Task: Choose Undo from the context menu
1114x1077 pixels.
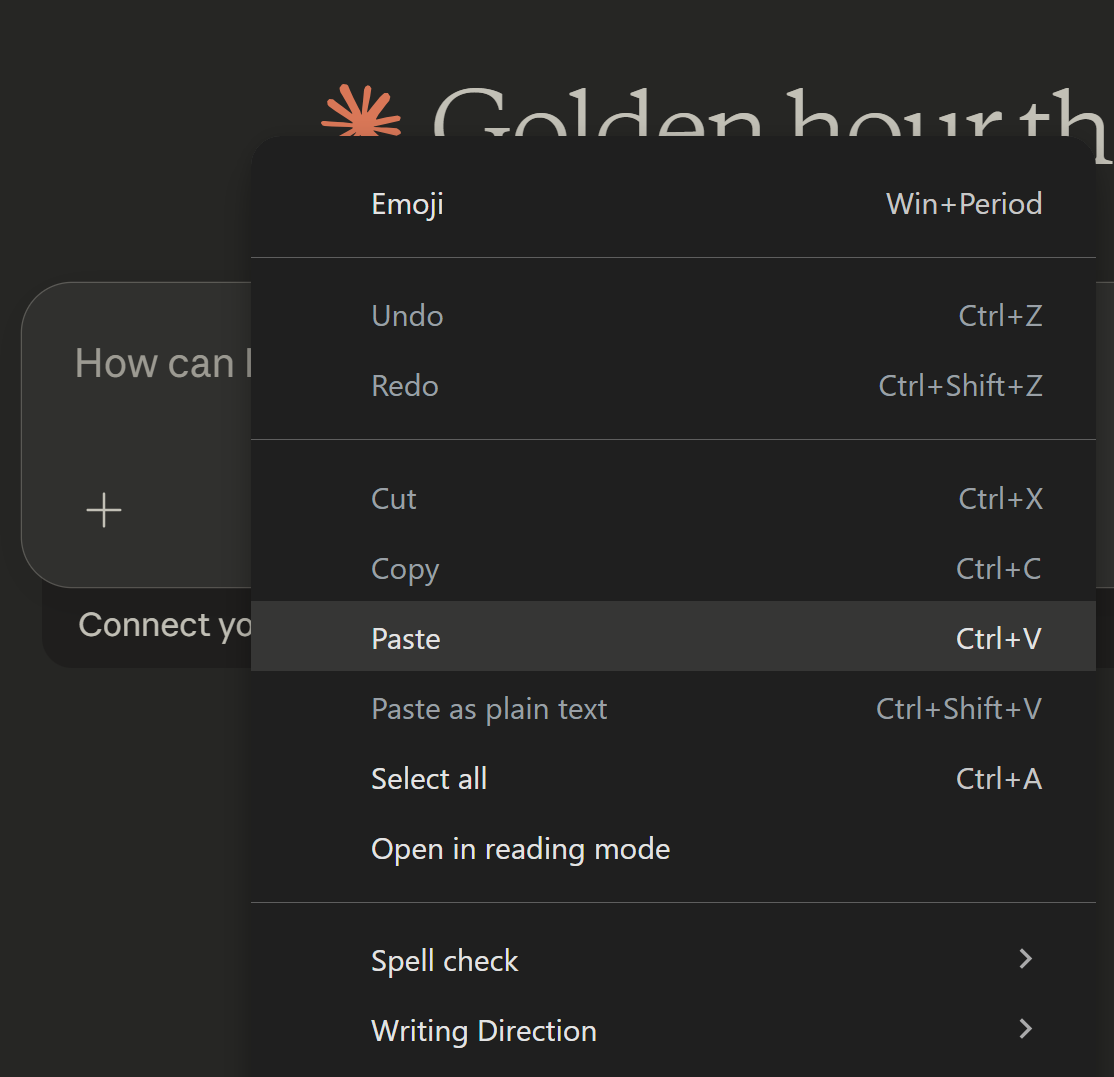Action: click(407, 316)
